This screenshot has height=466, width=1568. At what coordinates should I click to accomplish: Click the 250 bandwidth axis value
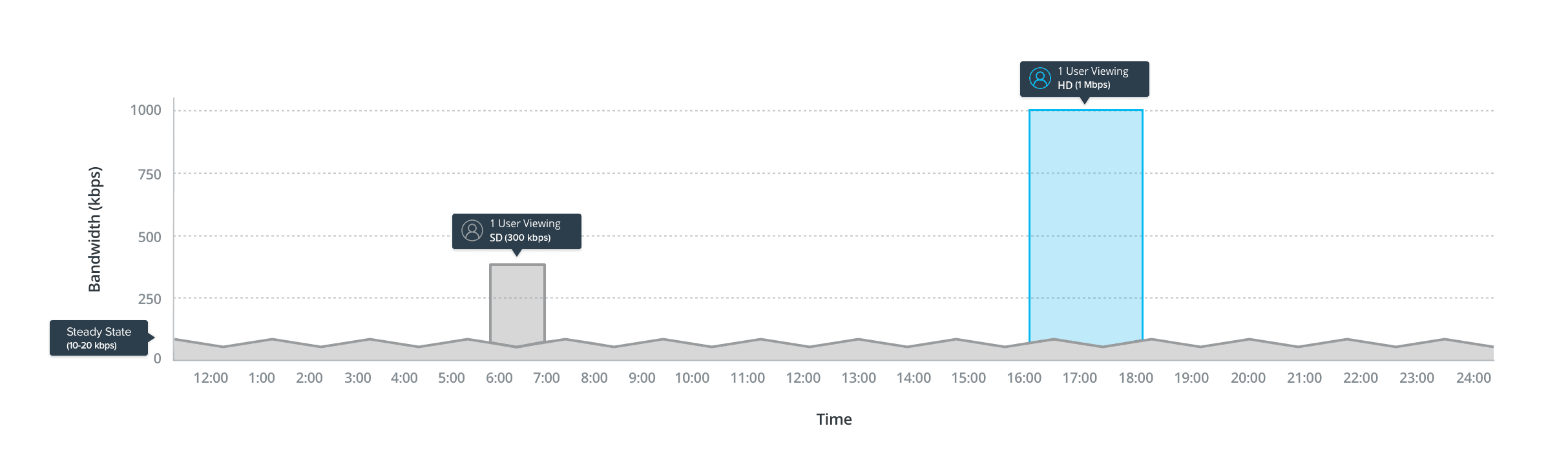149,299
